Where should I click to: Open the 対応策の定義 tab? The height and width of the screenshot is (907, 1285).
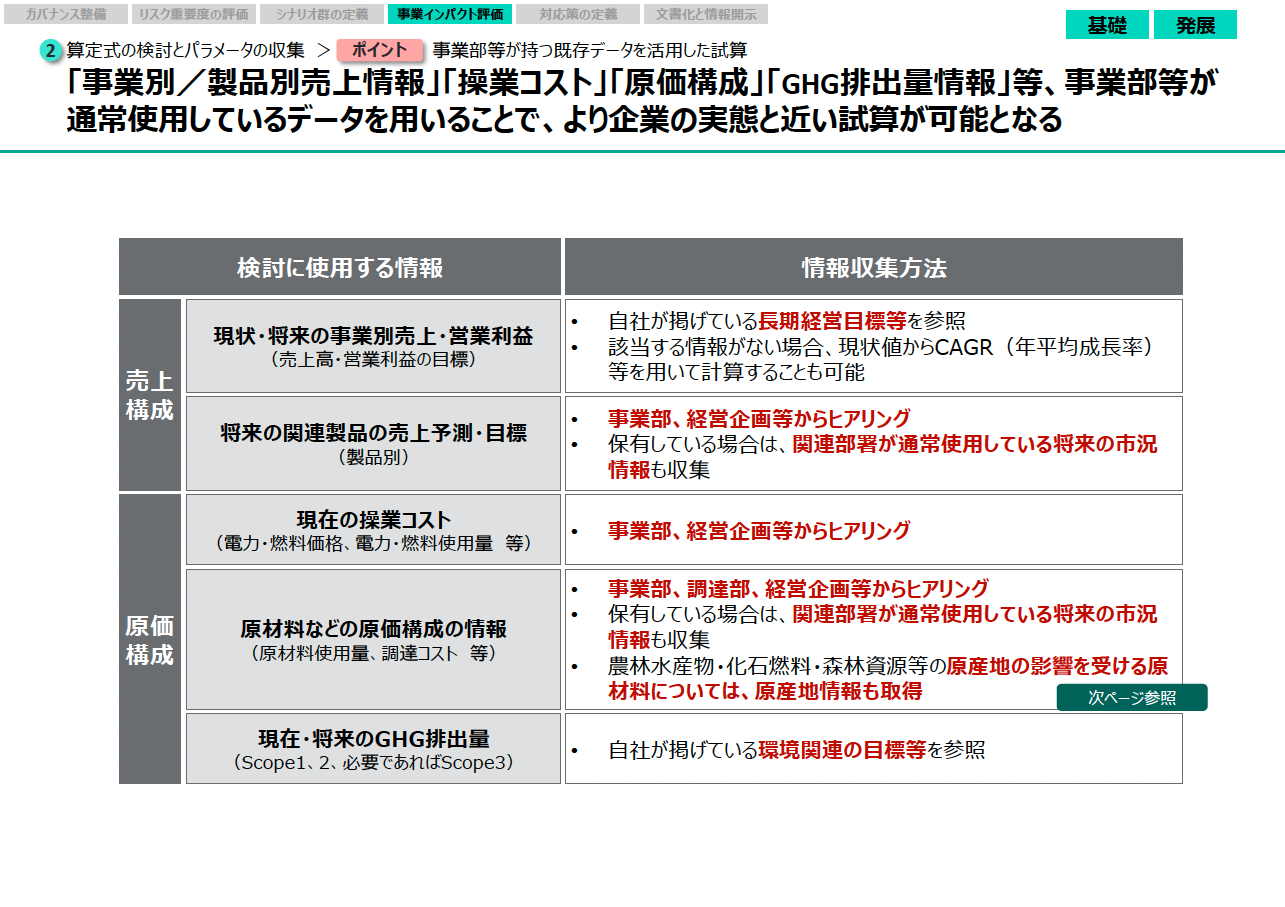point(578,14)
